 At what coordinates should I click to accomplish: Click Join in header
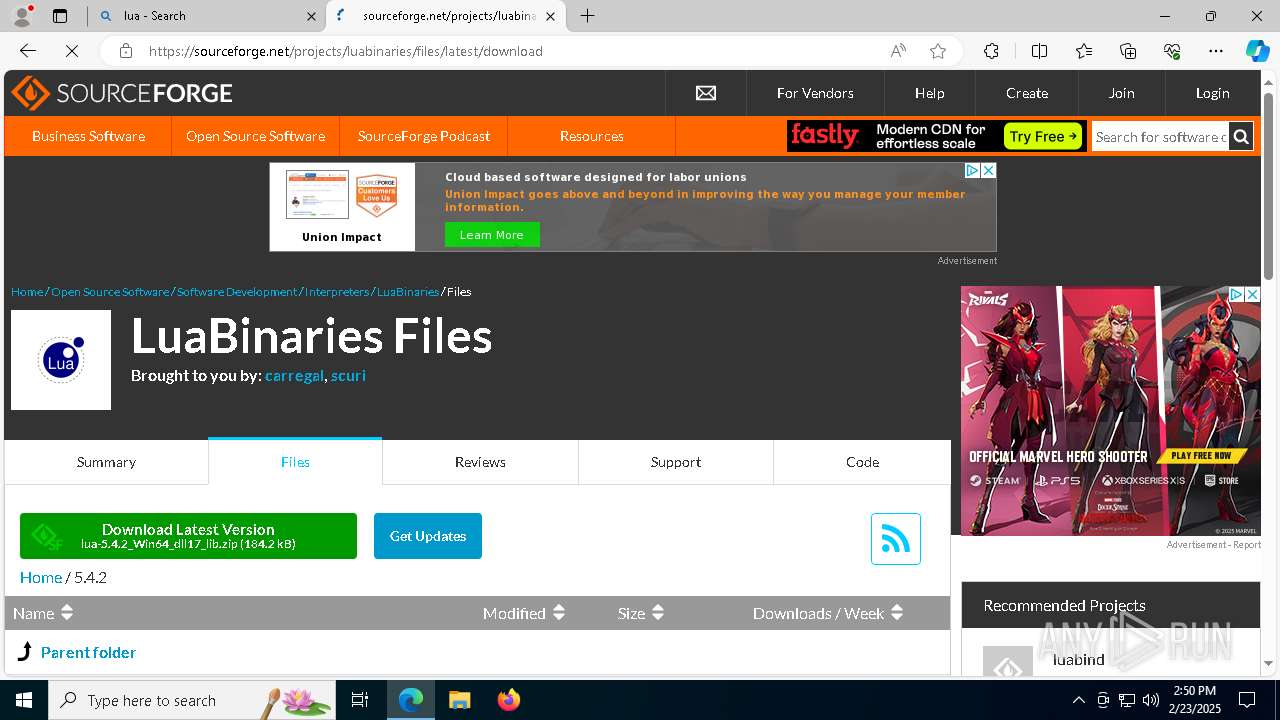click(1121, 93)
